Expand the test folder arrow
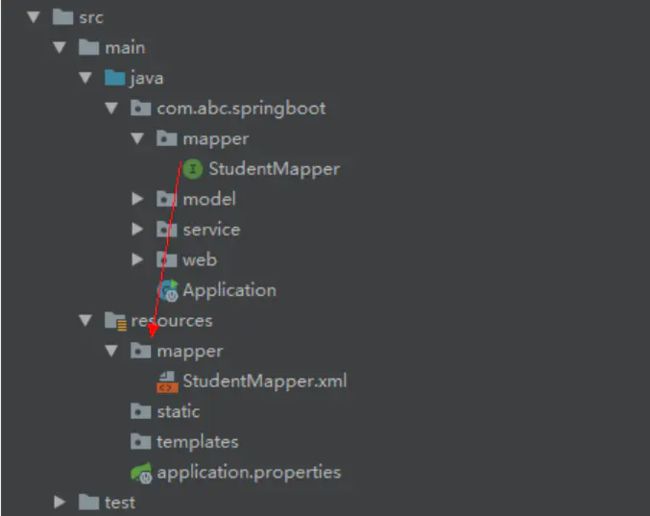Image resolution: width=650 pixels, height=516 pixels. [60, 502]
